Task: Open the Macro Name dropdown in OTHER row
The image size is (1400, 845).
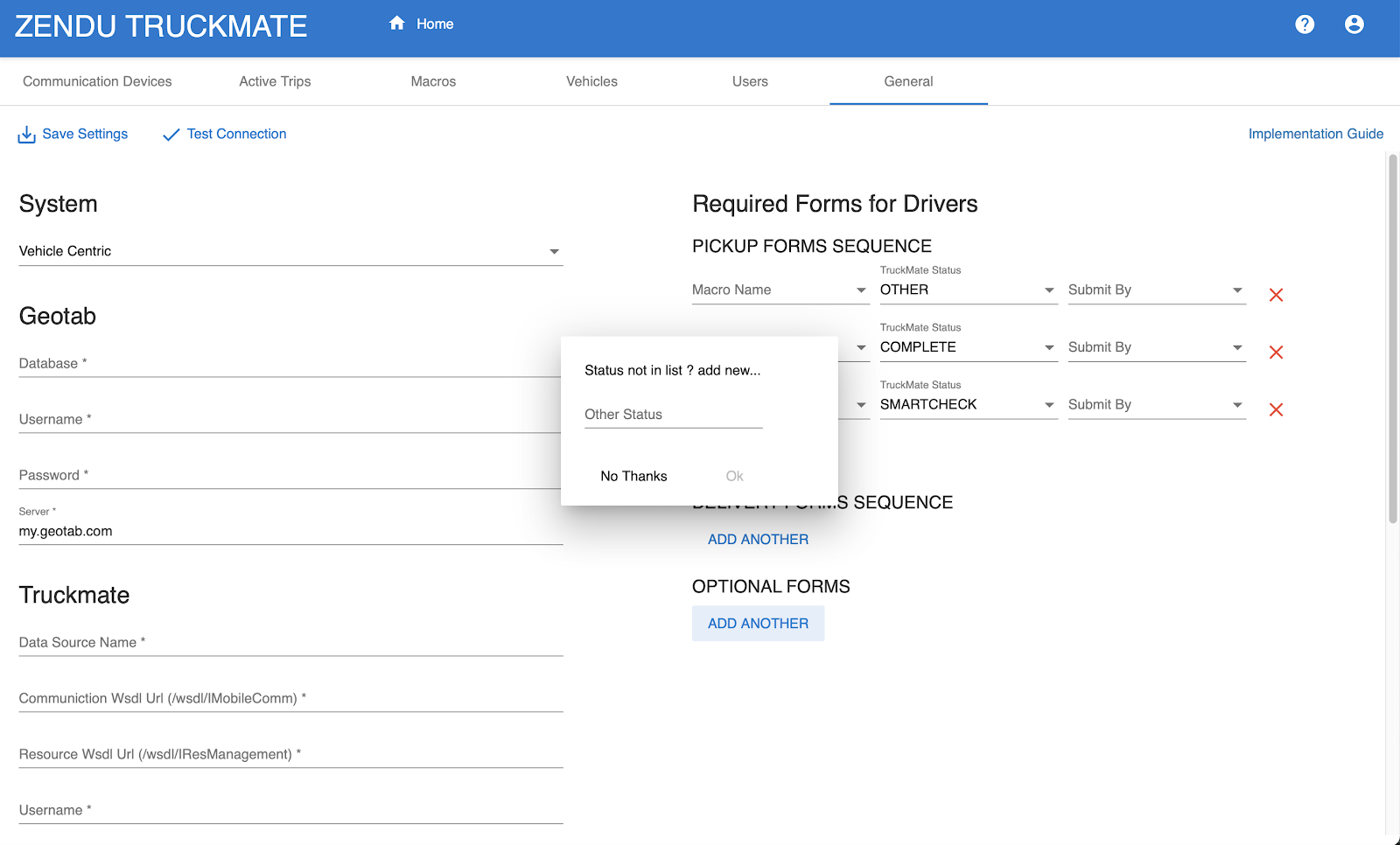Action: pos(780,290)
